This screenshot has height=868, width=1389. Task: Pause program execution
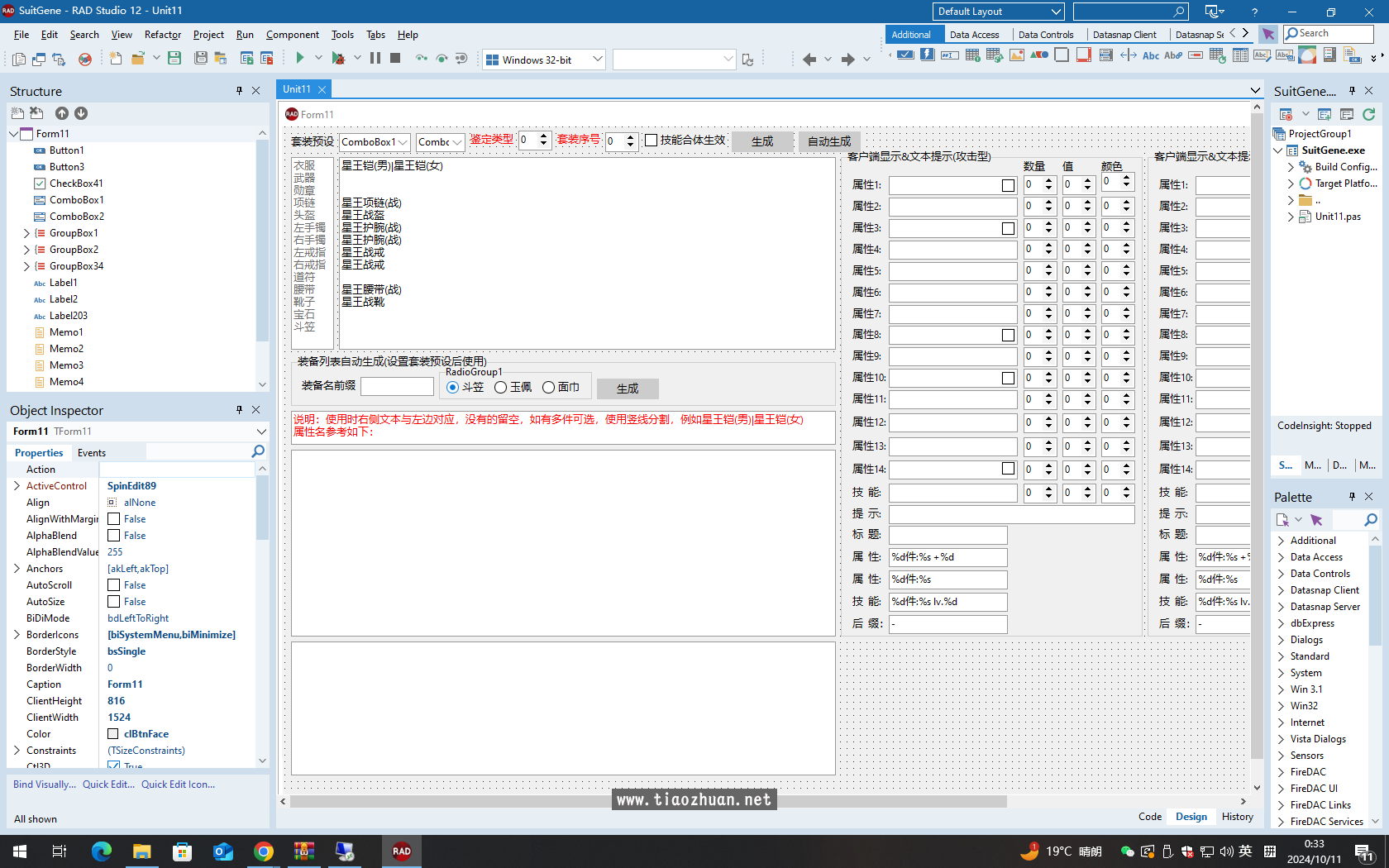click(376, 59)
